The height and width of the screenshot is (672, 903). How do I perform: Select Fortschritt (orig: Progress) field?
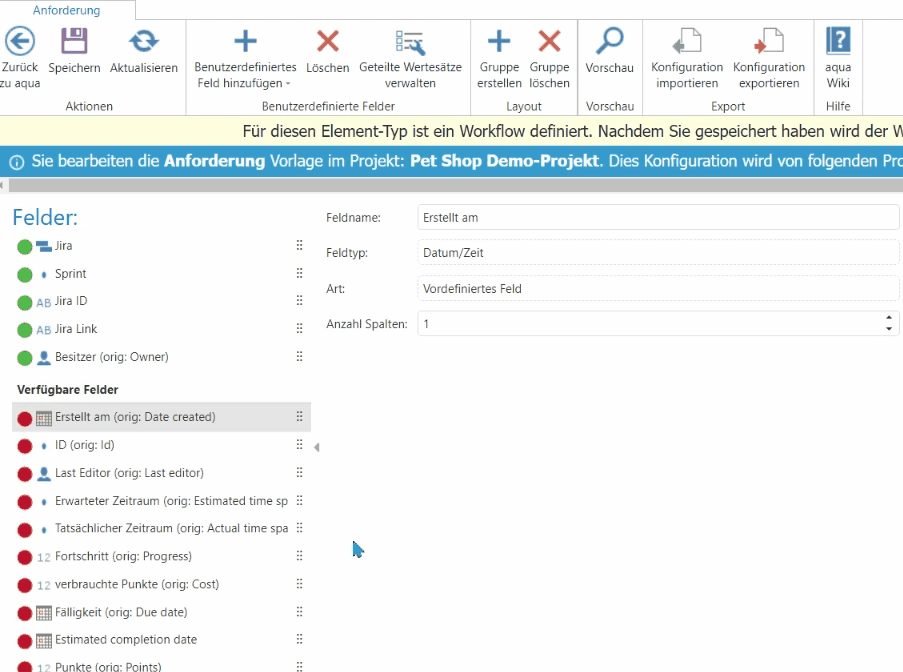coord(123,556)
